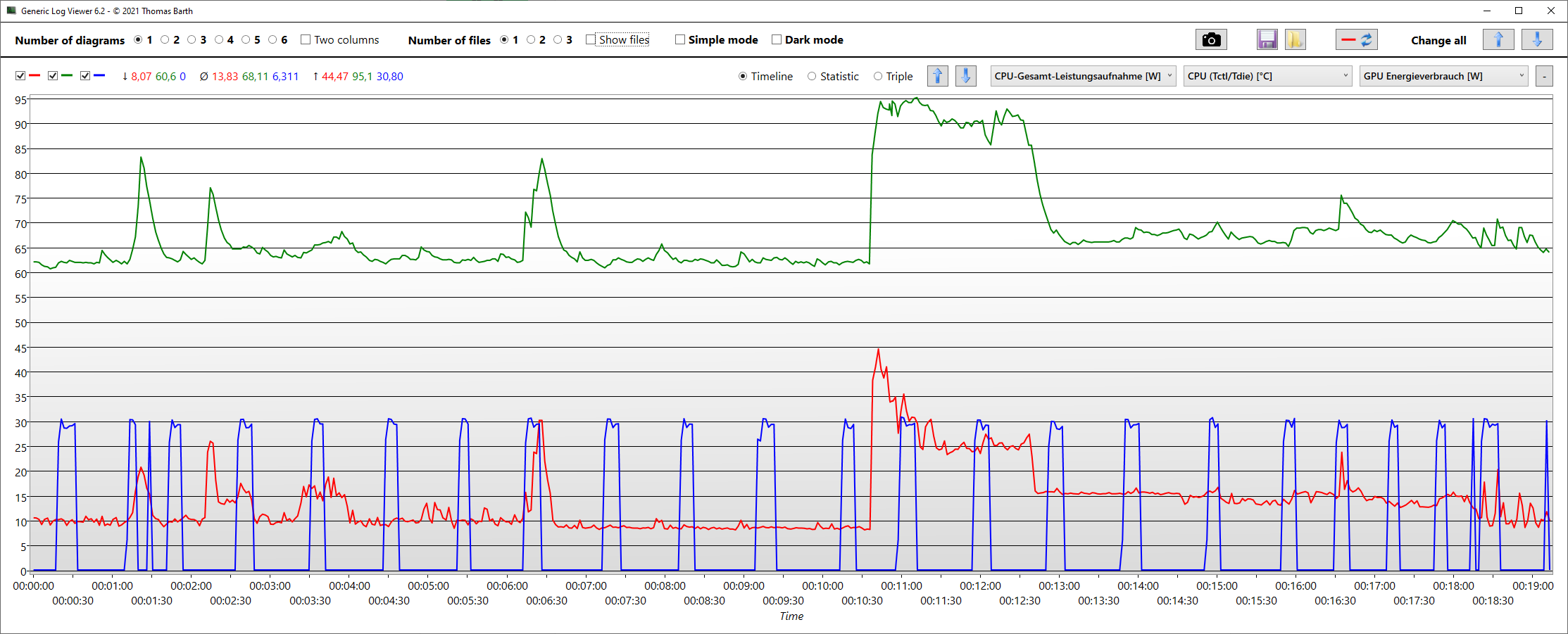Click Number of files label

click(449, 40)
